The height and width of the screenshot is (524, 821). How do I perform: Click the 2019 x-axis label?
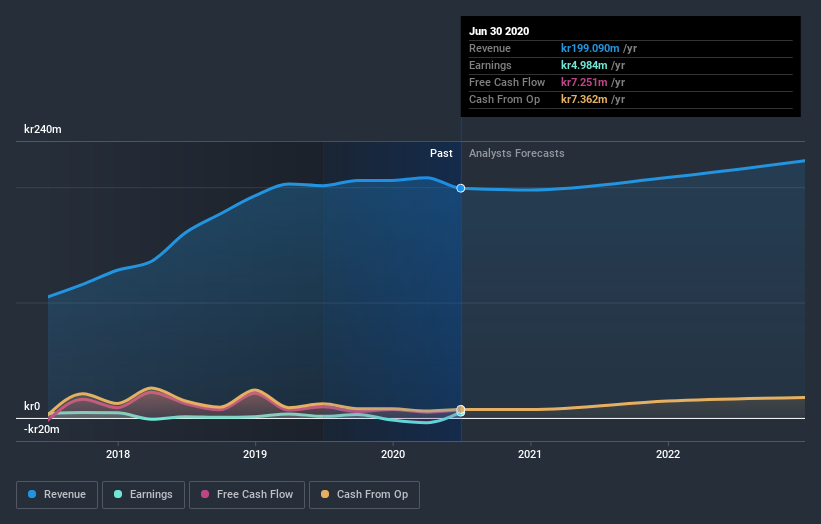255,454
